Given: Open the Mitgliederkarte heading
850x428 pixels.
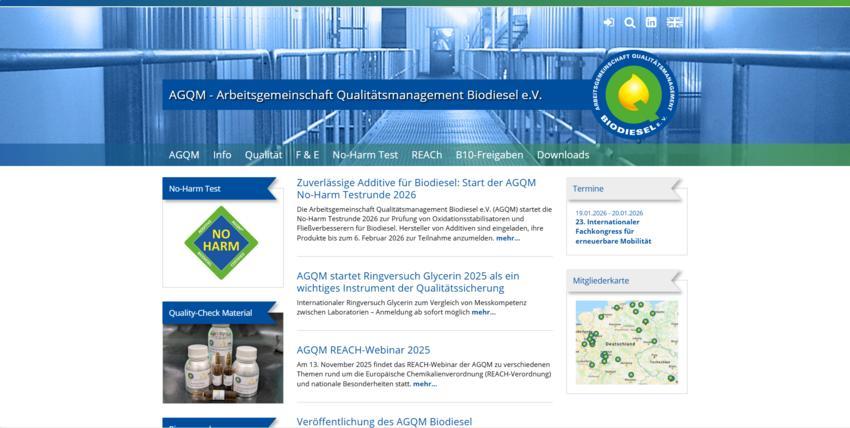Looking at the screenshot, I should coord(601,281).
